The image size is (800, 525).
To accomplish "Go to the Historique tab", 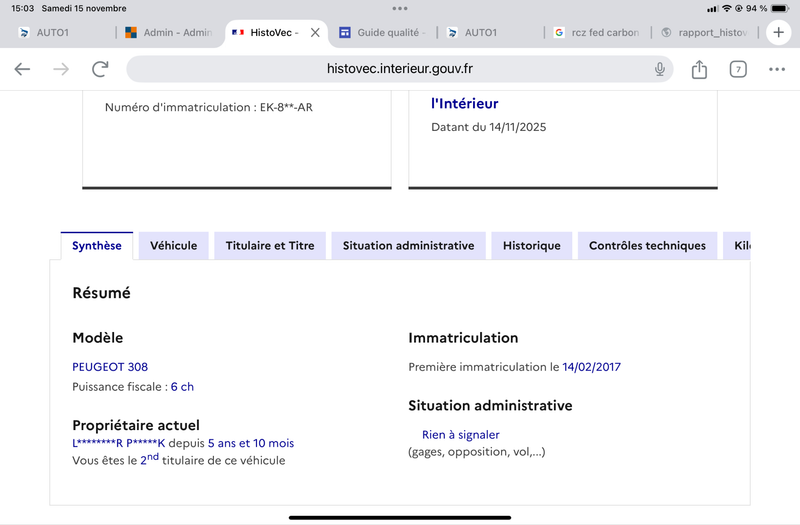I will (532, 245).
